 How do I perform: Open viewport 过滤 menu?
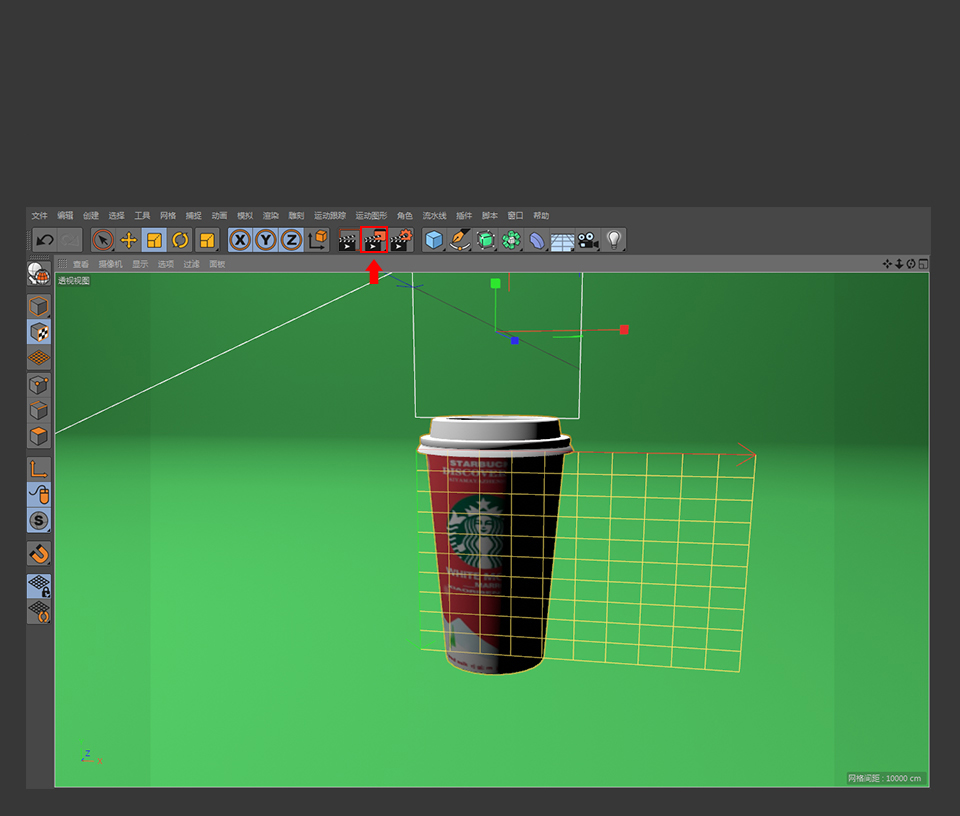tap(192, 264)
